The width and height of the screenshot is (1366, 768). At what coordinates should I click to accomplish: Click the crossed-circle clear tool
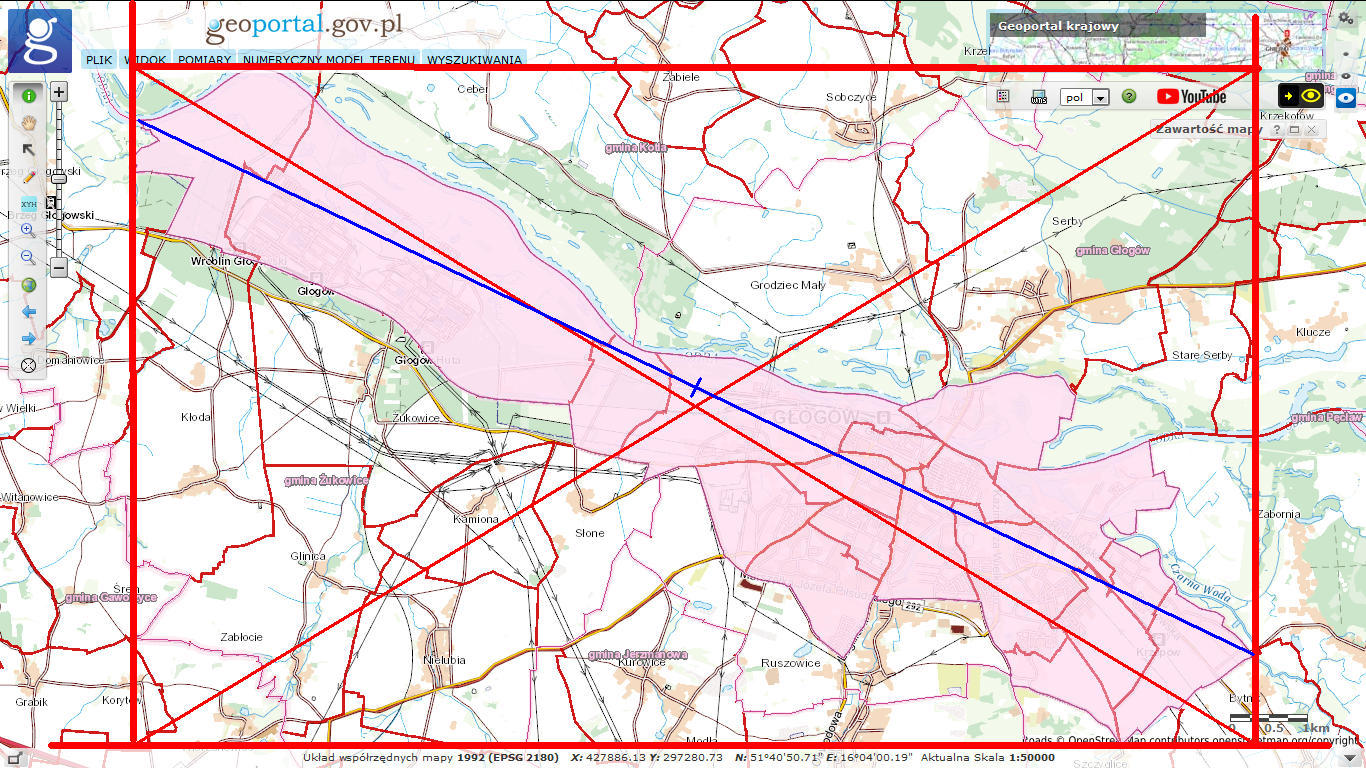(x=28, y=365)
